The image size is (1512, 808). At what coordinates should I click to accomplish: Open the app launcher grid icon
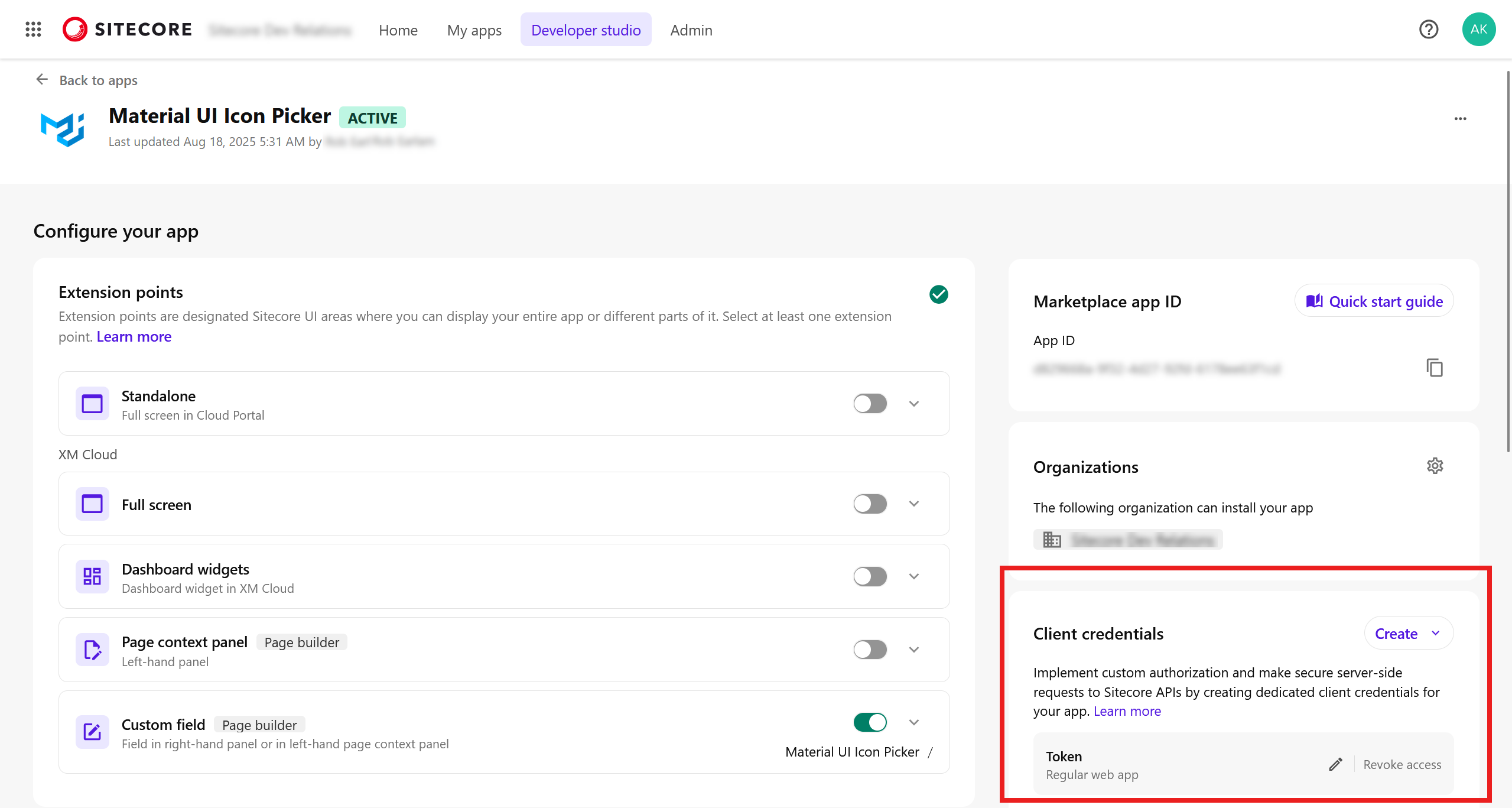coord(33,29)
